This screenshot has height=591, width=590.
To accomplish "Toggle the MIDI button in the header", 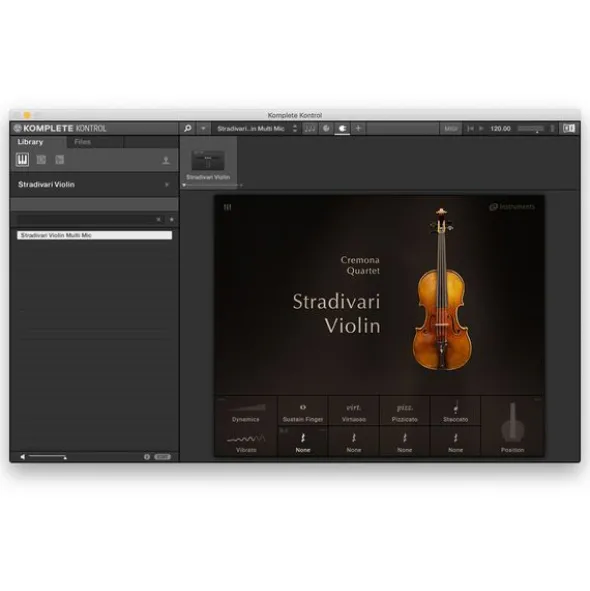I will (x=451, y=129).
